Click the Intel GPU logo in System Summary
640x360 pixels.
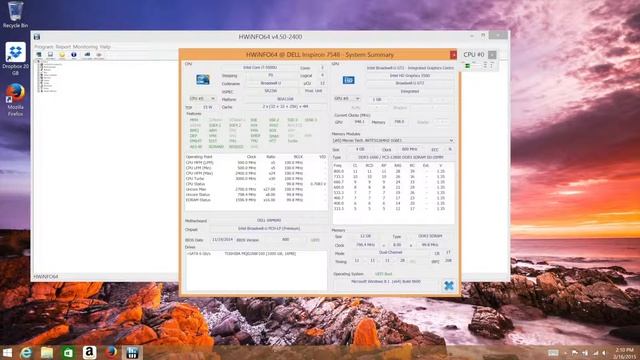click(x=348, y=80)
